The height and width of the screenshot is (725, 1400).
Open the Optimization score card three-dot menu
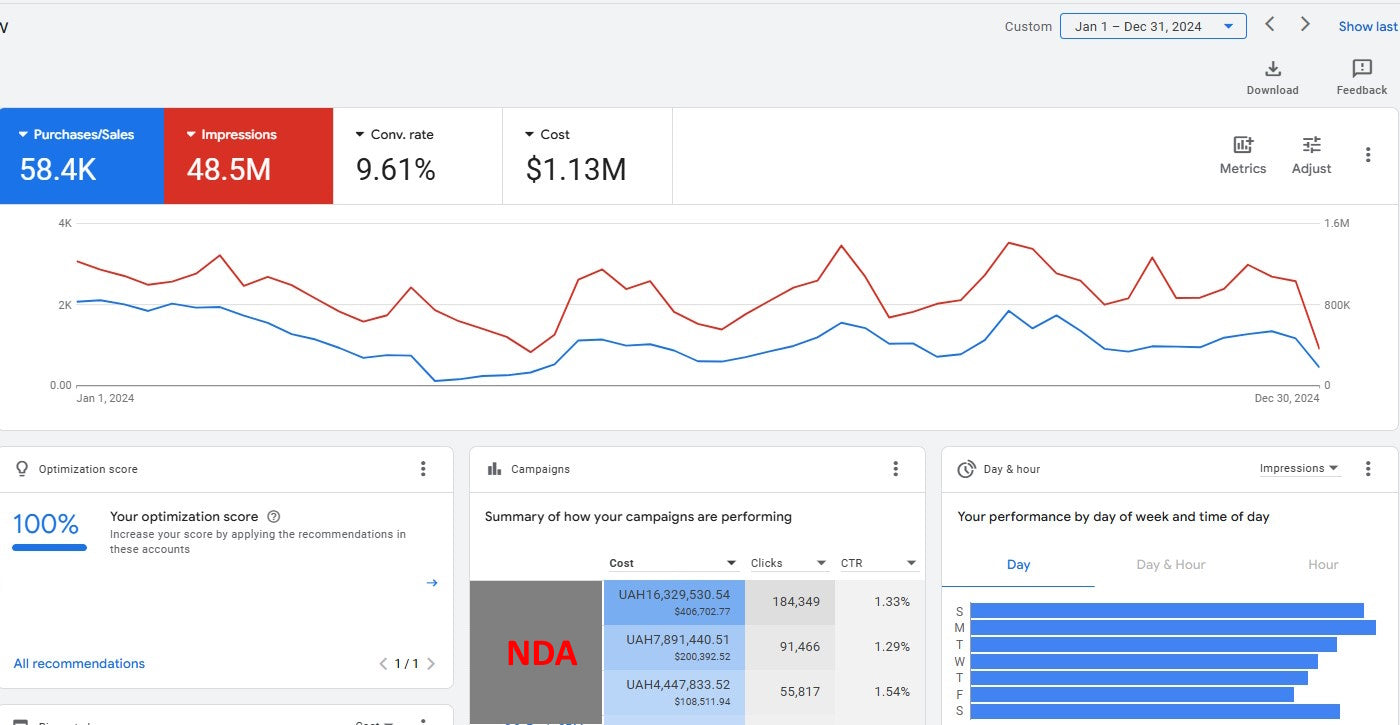pyautogui.click(x=423, y=469)
